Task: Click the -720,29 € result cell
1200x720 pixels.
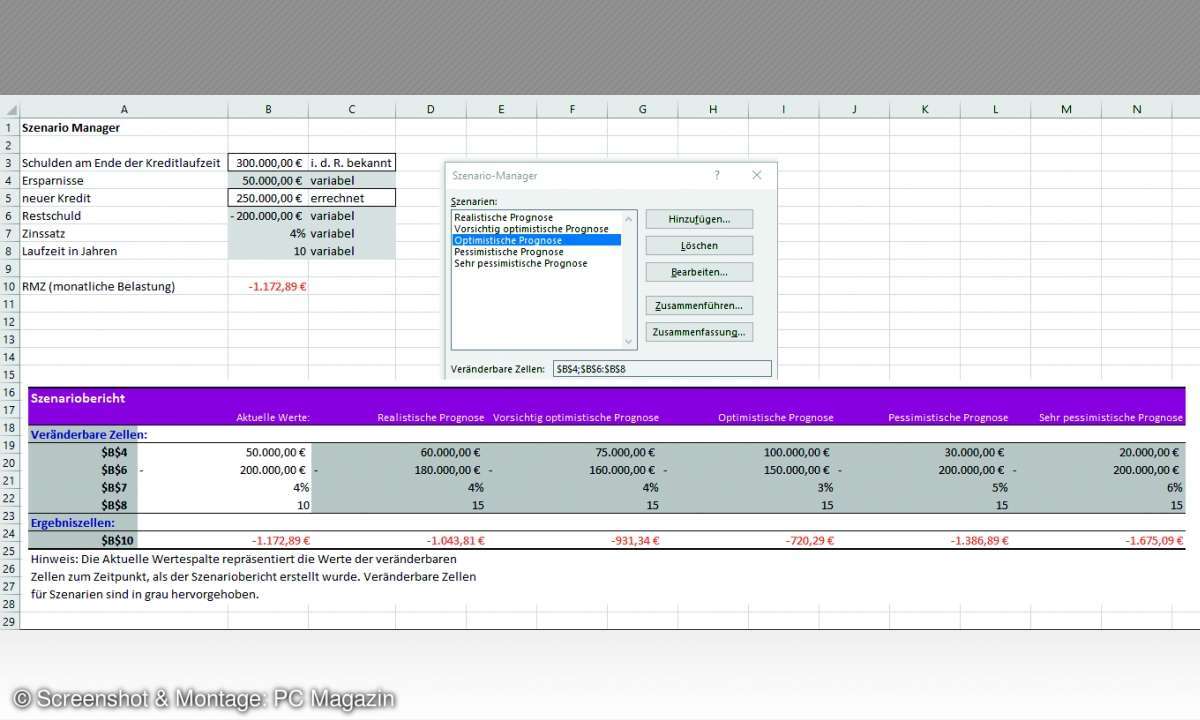Action: click(809, 540)
